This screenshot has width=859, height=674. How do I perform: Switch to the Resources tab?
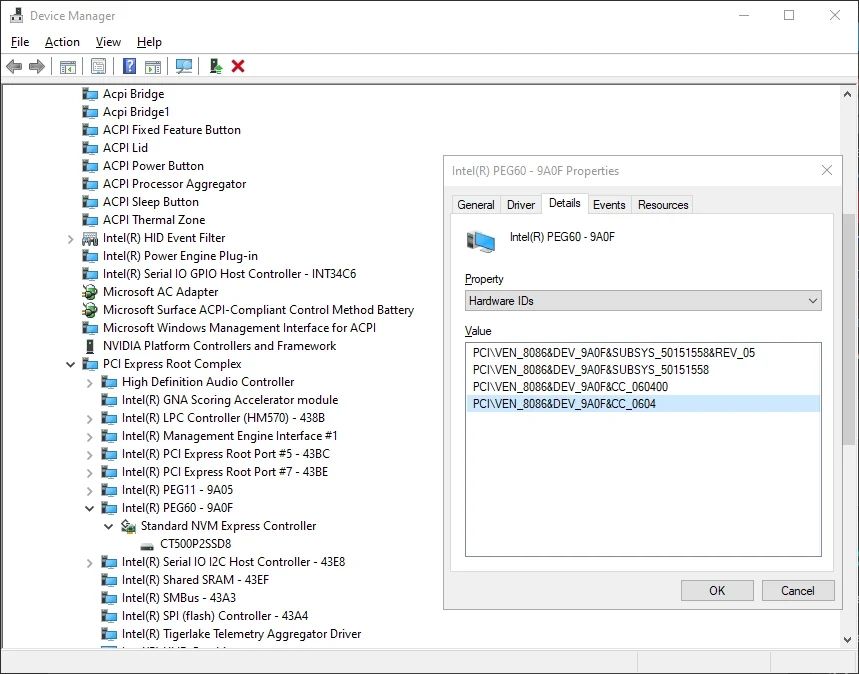pyautogui.click(x=663, y=205)
